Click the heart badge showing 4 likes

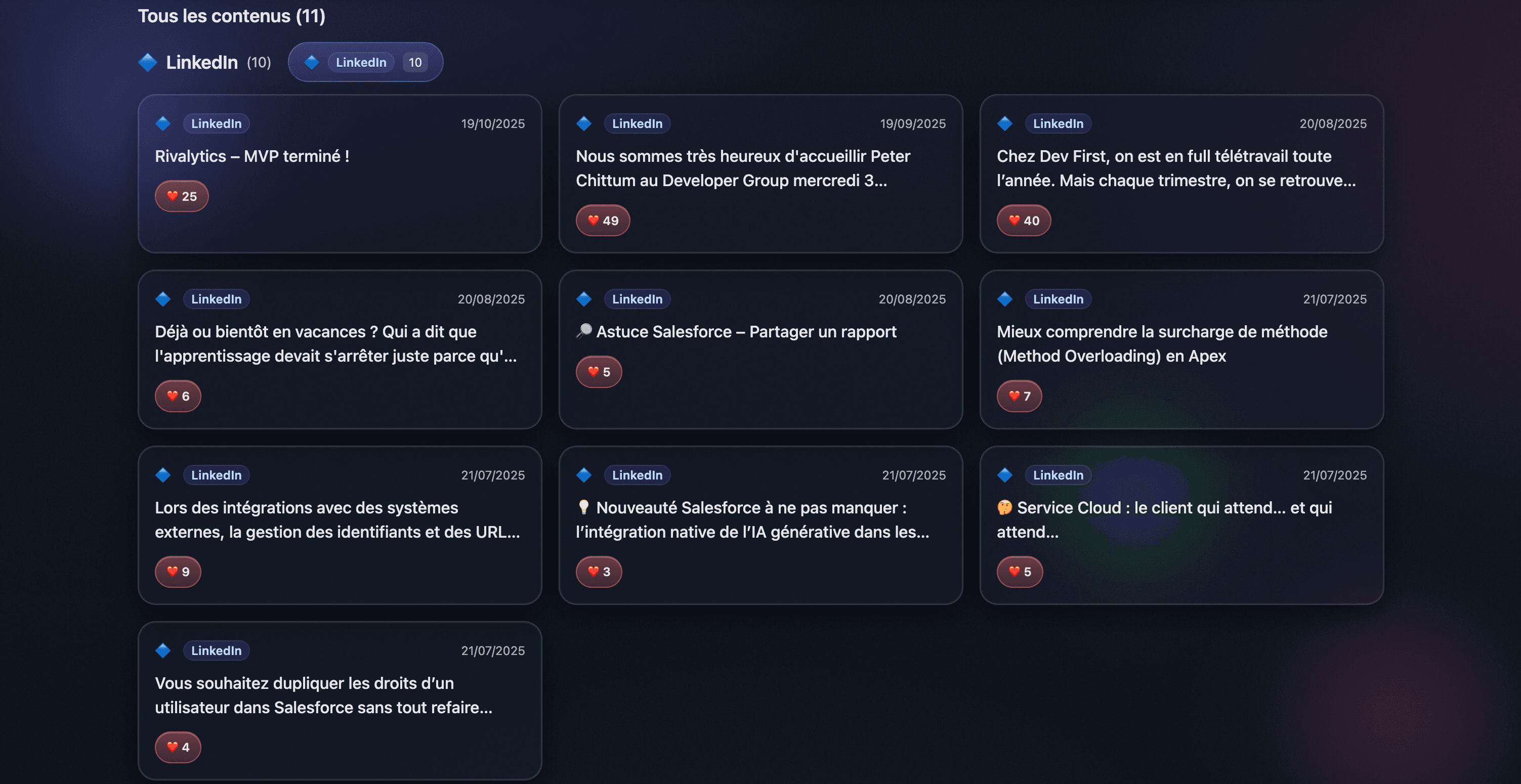[x=178, y=747]
